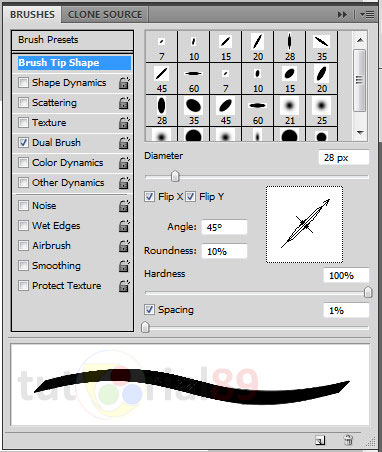382x452 pixels.
Task: Click the brush list scroll down arrow
Action: tap(360, 133)
